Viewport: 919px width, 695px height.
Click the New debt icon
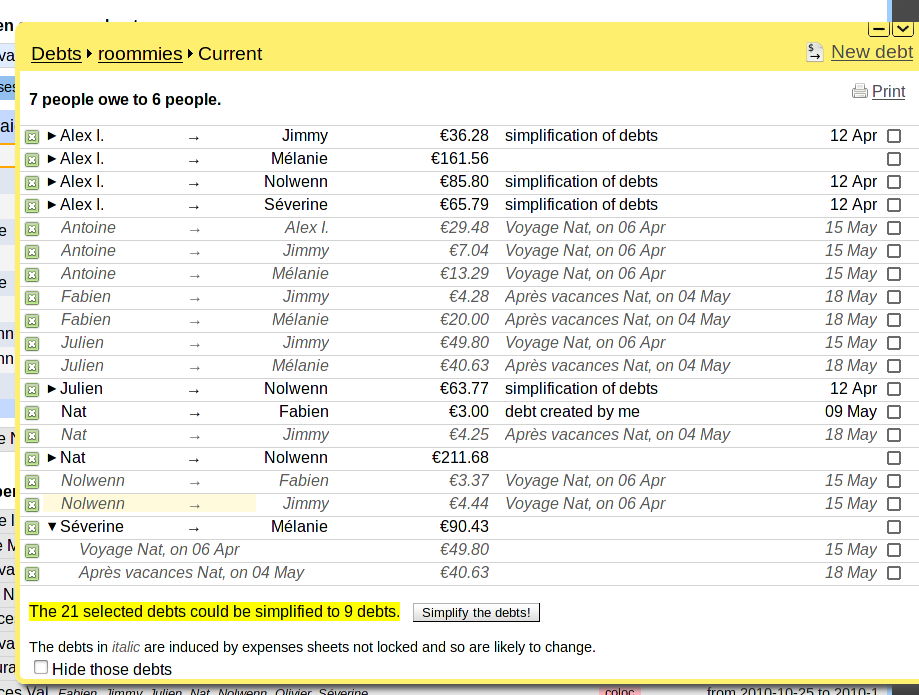click(x=815, y=52)
